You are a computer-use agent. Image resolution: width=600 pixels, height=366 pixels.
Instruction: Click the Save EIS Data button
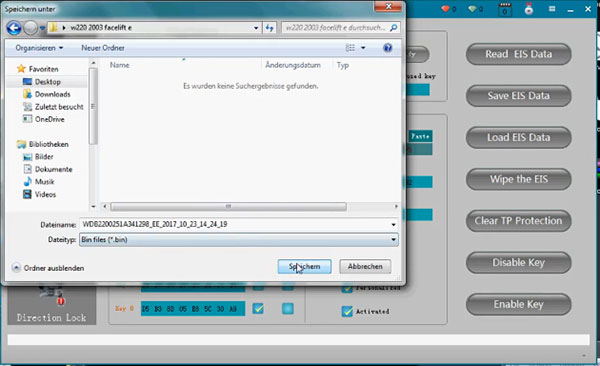coord(518,96)
